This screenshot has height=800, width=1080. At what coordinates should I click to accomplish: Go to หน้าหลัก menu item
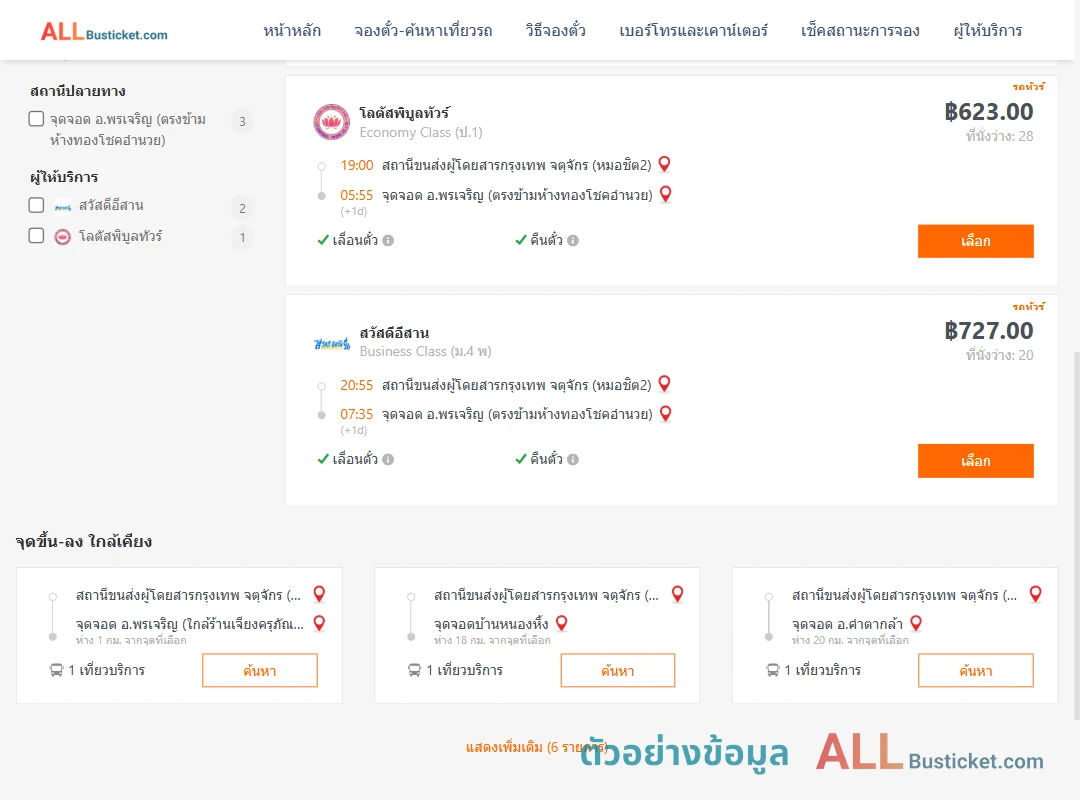coord(292,30)
